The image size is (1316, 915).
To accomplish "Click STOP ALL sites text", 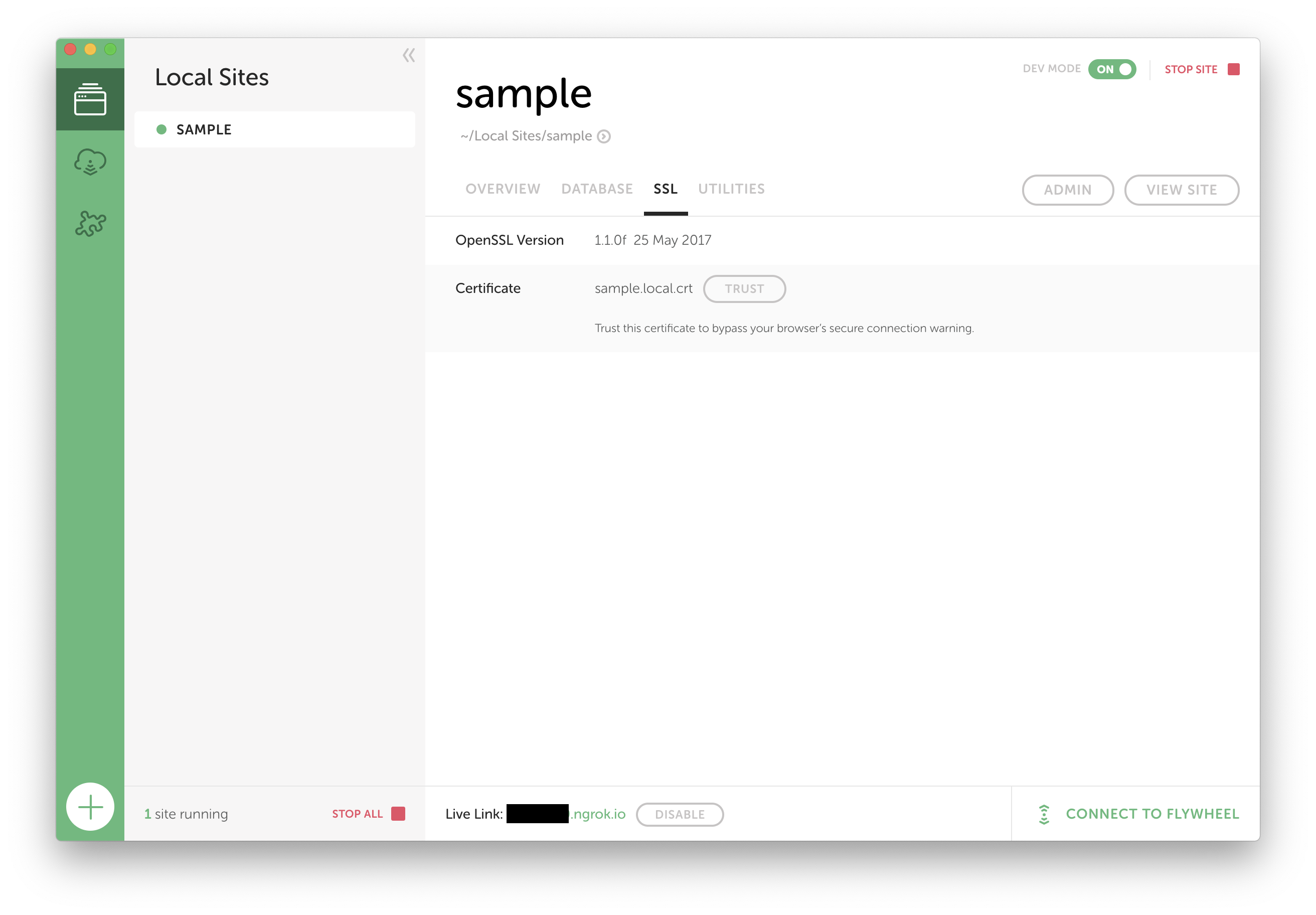I will [357, 814].
